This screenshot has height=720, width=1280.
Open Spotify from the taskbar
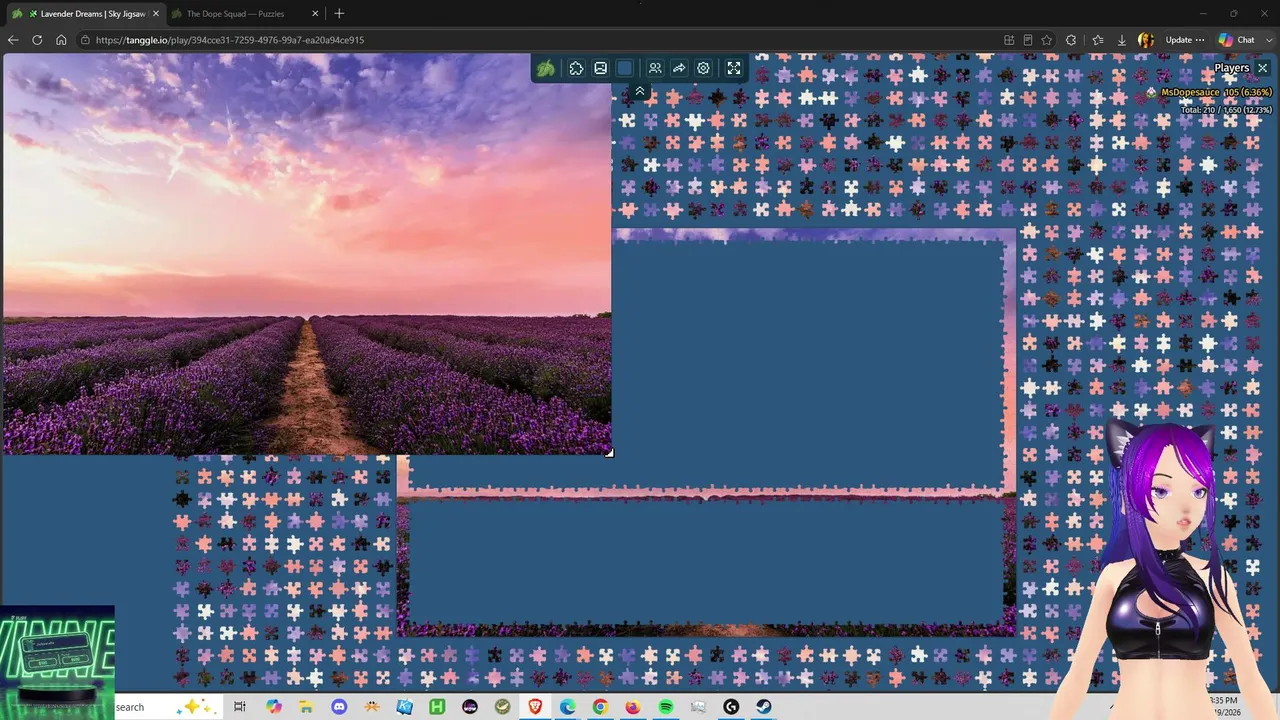pos(666,707)
